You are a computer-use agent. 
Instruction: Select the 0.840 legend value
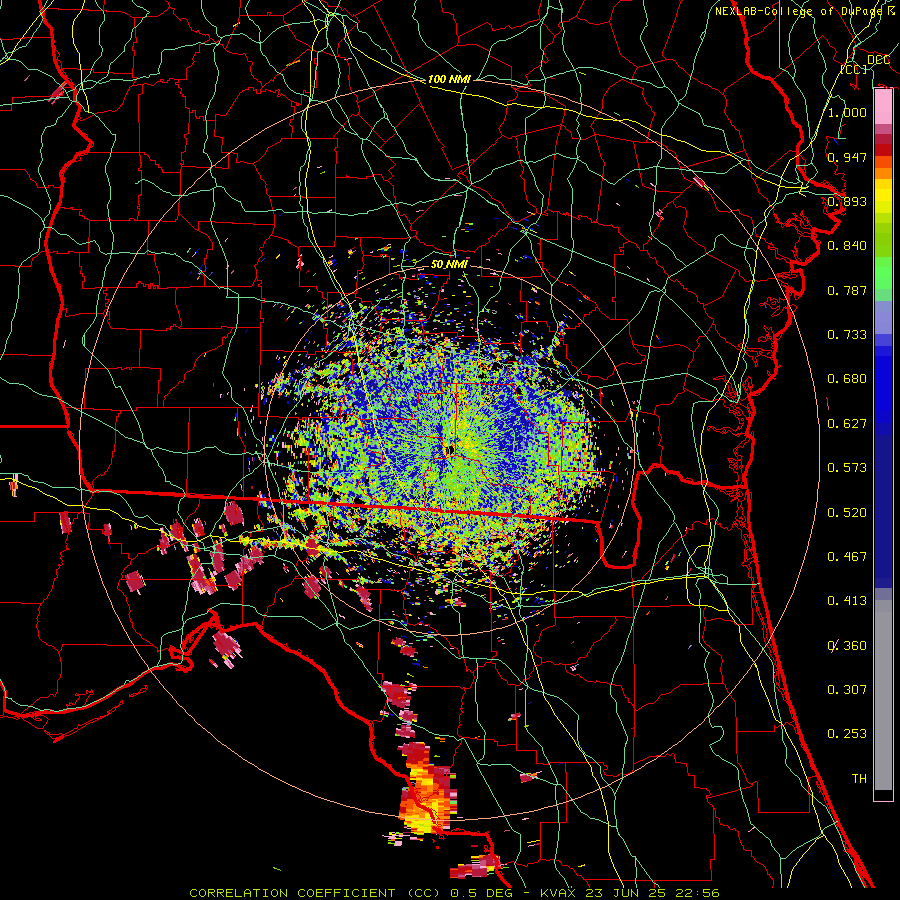coord(847,246)
